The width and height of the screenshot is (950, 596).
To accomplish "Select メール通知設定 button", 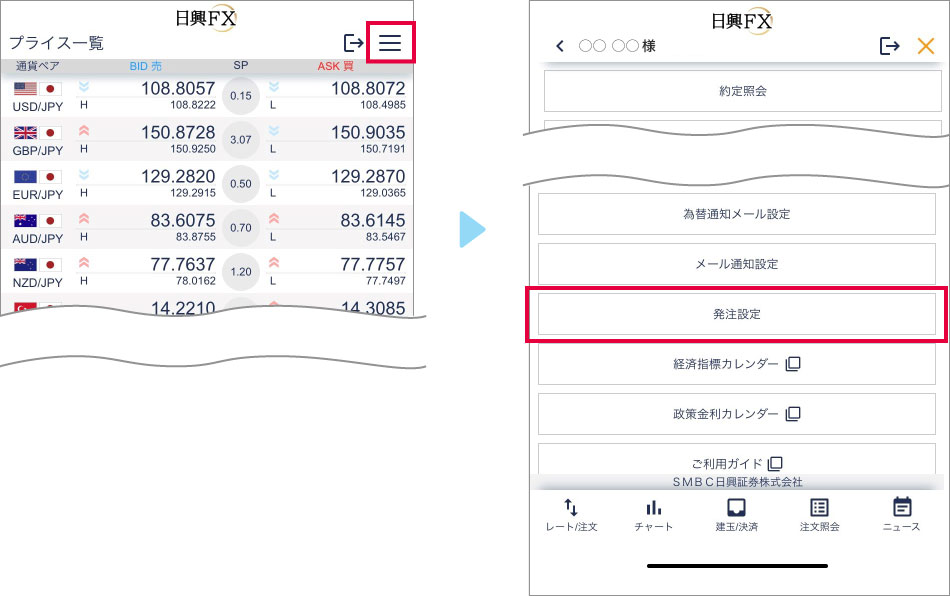I will tap(737, 264).
